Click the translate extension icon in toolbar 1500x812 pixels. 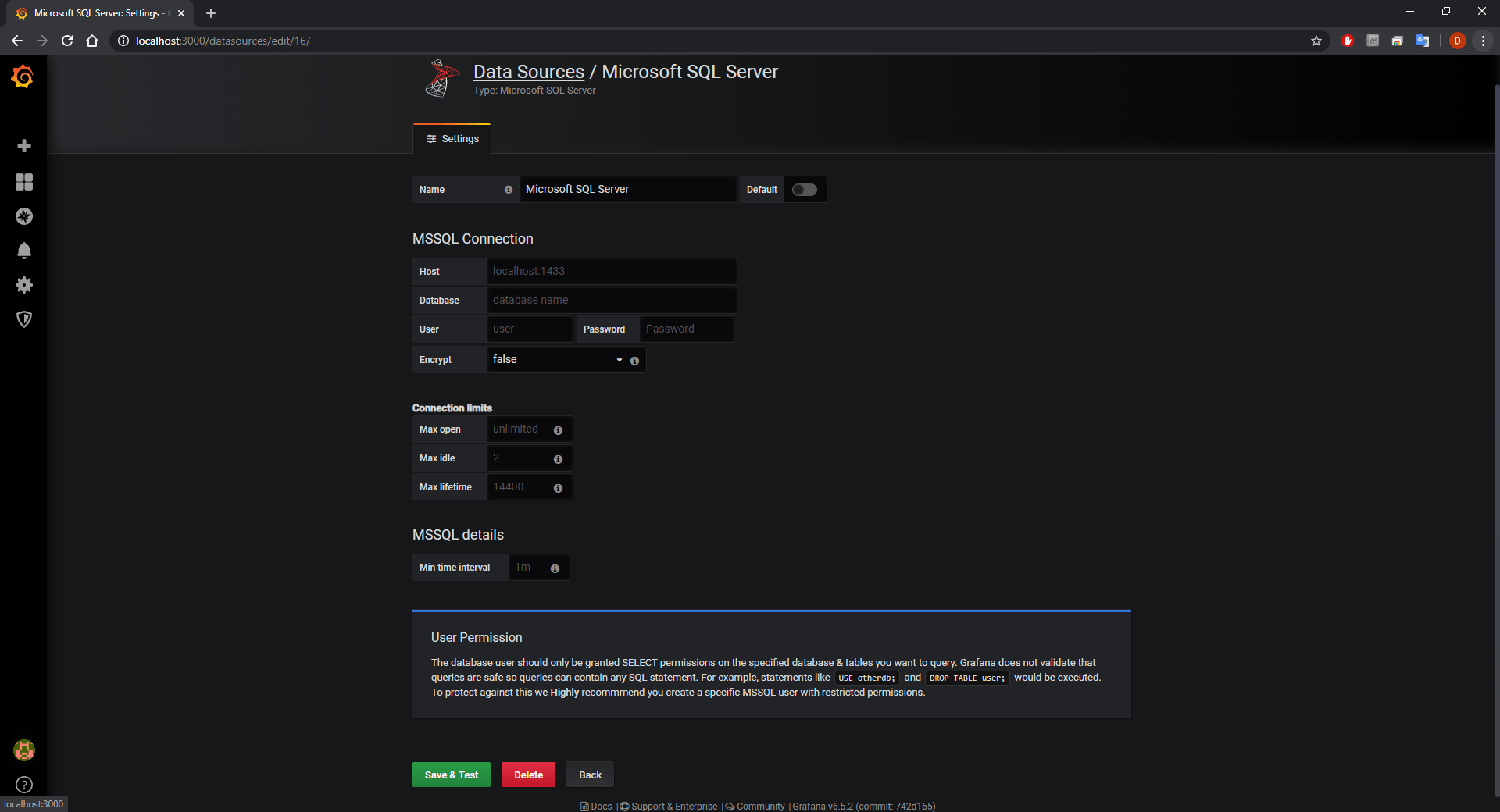(x=1423, y=41)
